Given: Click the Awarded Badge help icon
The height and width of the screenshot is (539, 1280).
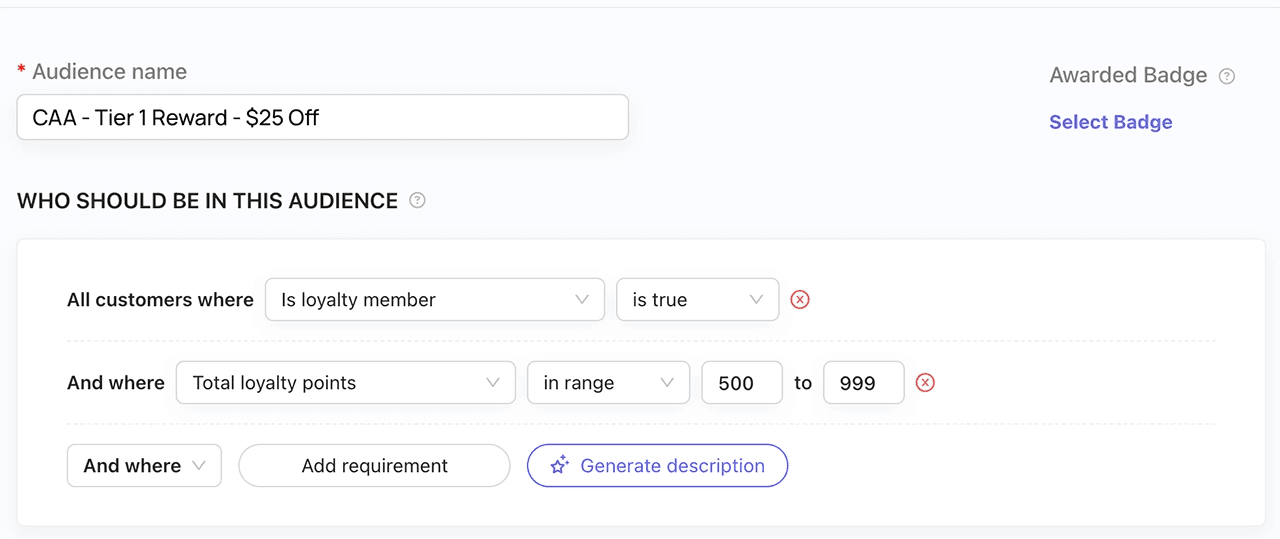Looking at the screenshot, I should point(1227,76).
